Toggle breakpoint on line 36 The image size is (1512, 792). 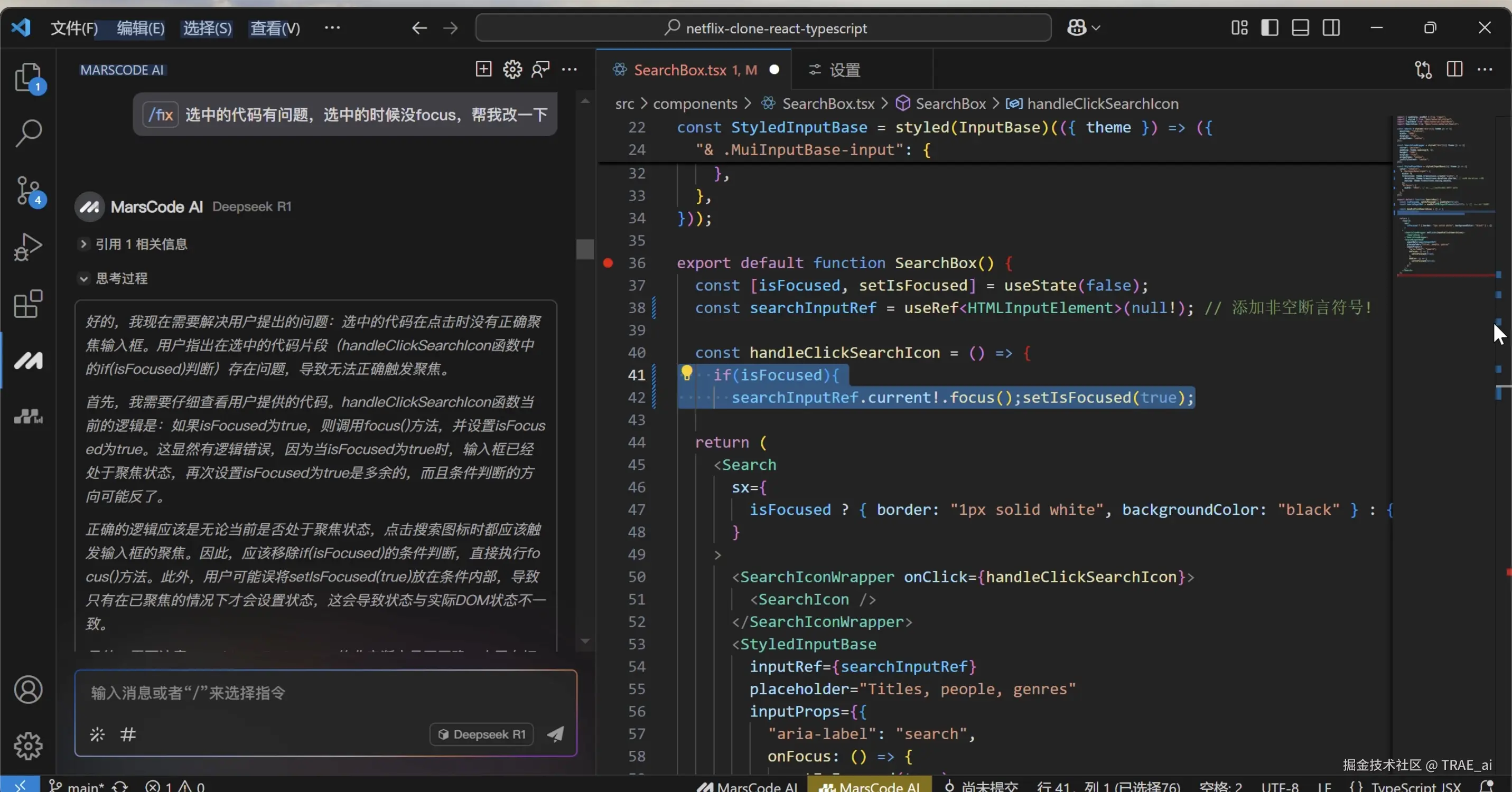point(608,263)
